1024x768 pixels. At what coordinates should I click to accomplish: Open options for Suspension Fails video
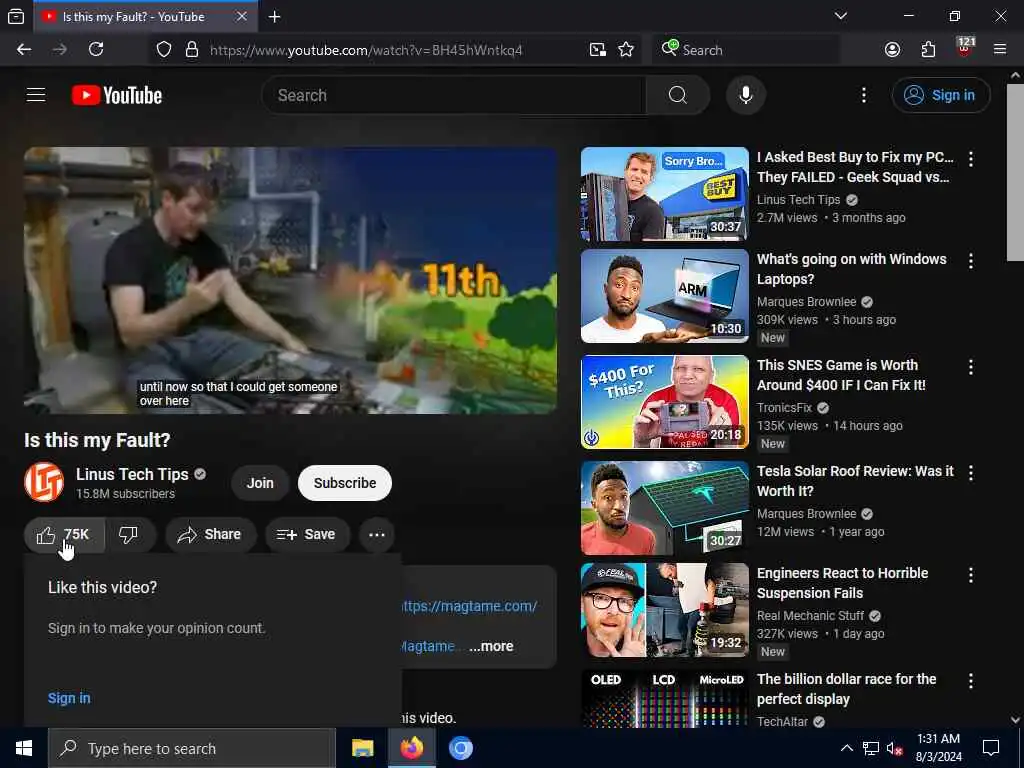click(971, 575)
